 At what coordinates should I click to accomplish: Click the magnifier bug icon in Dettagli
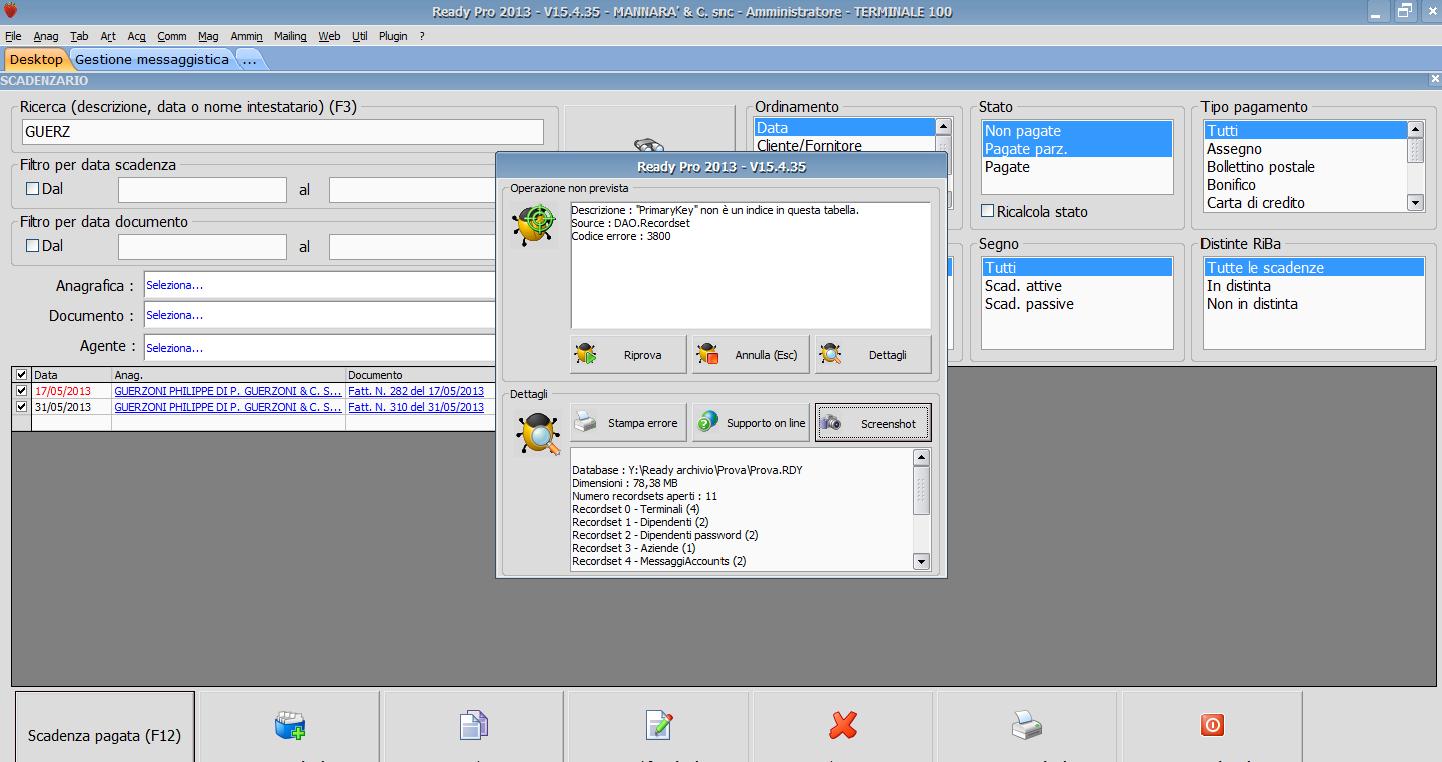tap(539, 435)
